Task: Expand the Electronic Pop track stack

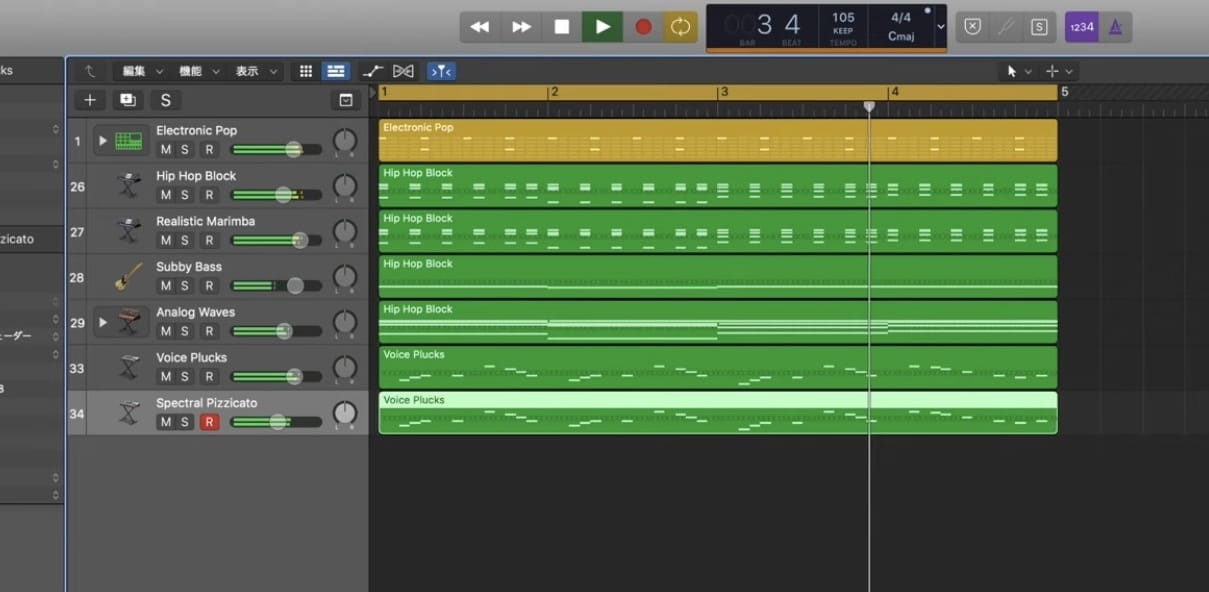Action: (x=102, y=141)
